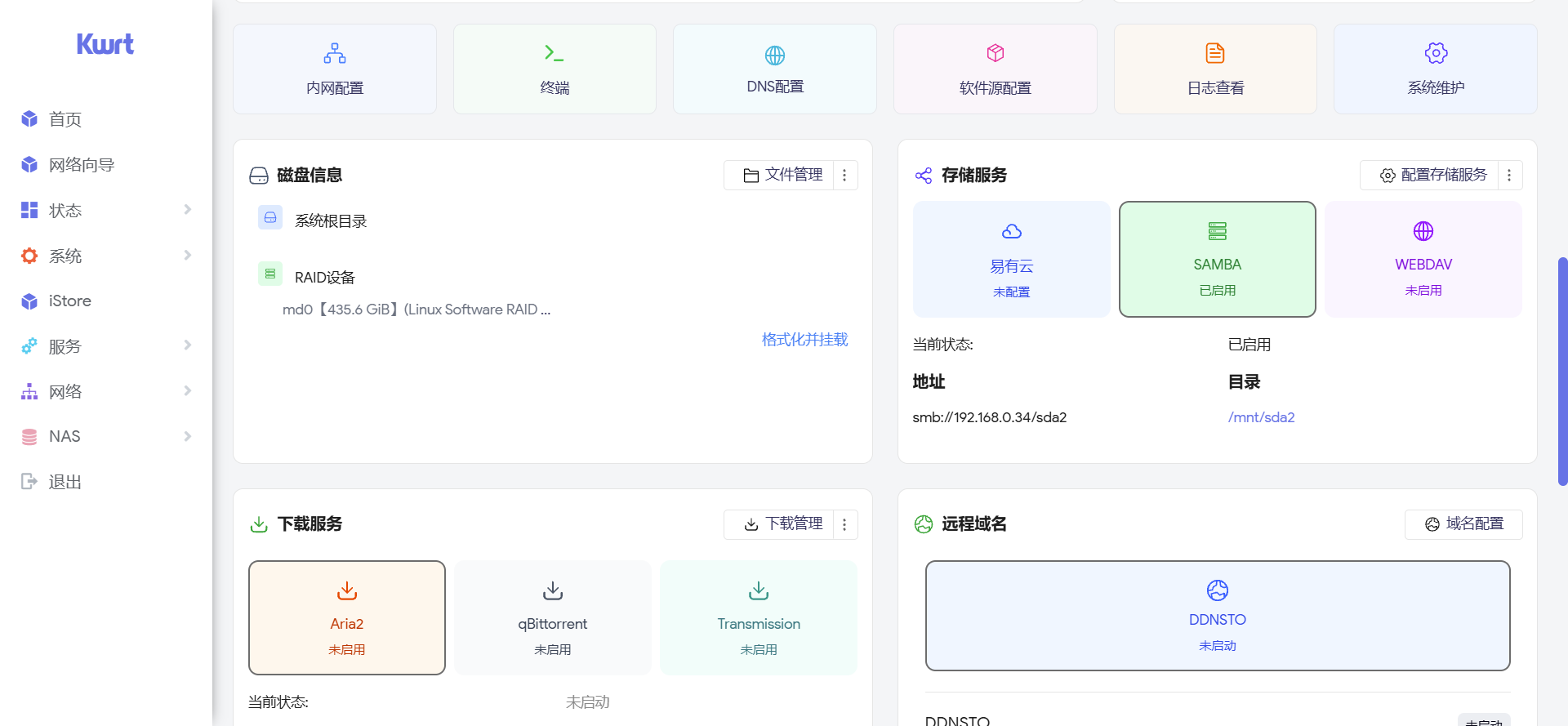
Task: Click the vertical page scrollbar
Action: [x=1562, y=372]
